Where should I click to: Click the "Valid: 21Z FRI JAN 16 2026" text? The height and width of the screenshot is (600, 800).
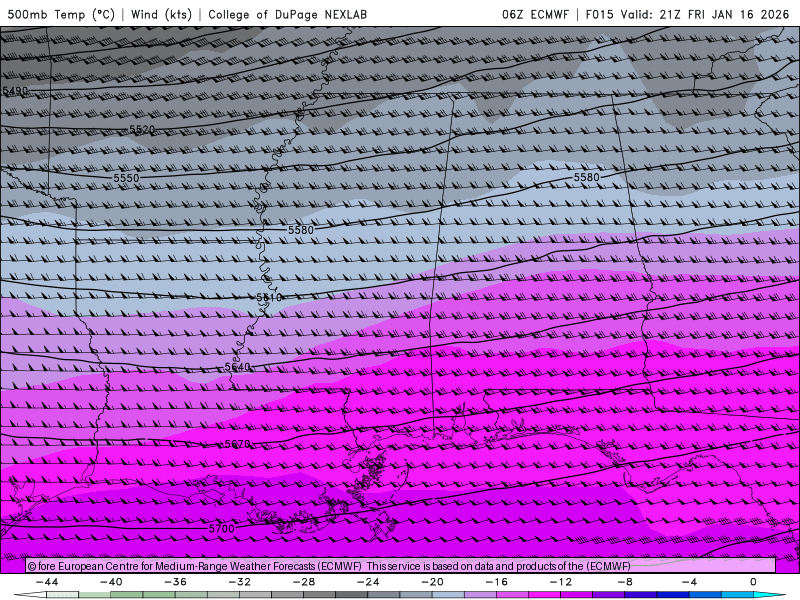(705, 14)
